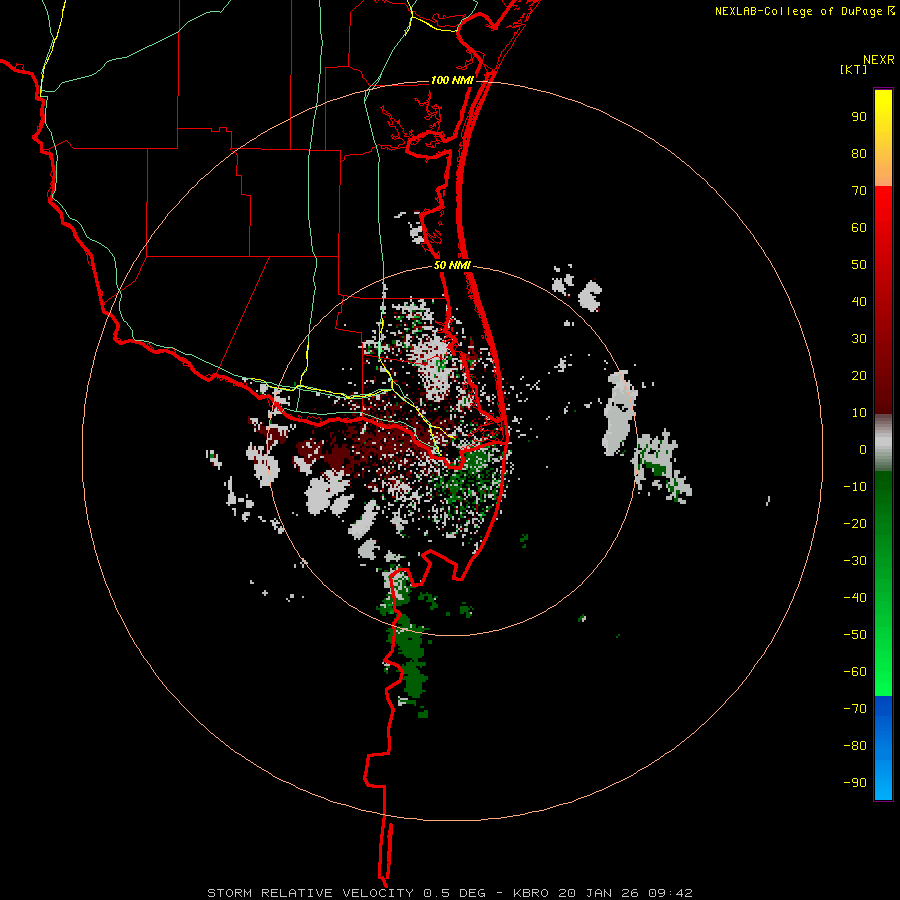Screen dimensions: 900x900
Task: Click the 10 value on the velocity scale
Action: (x=859, y=413)
